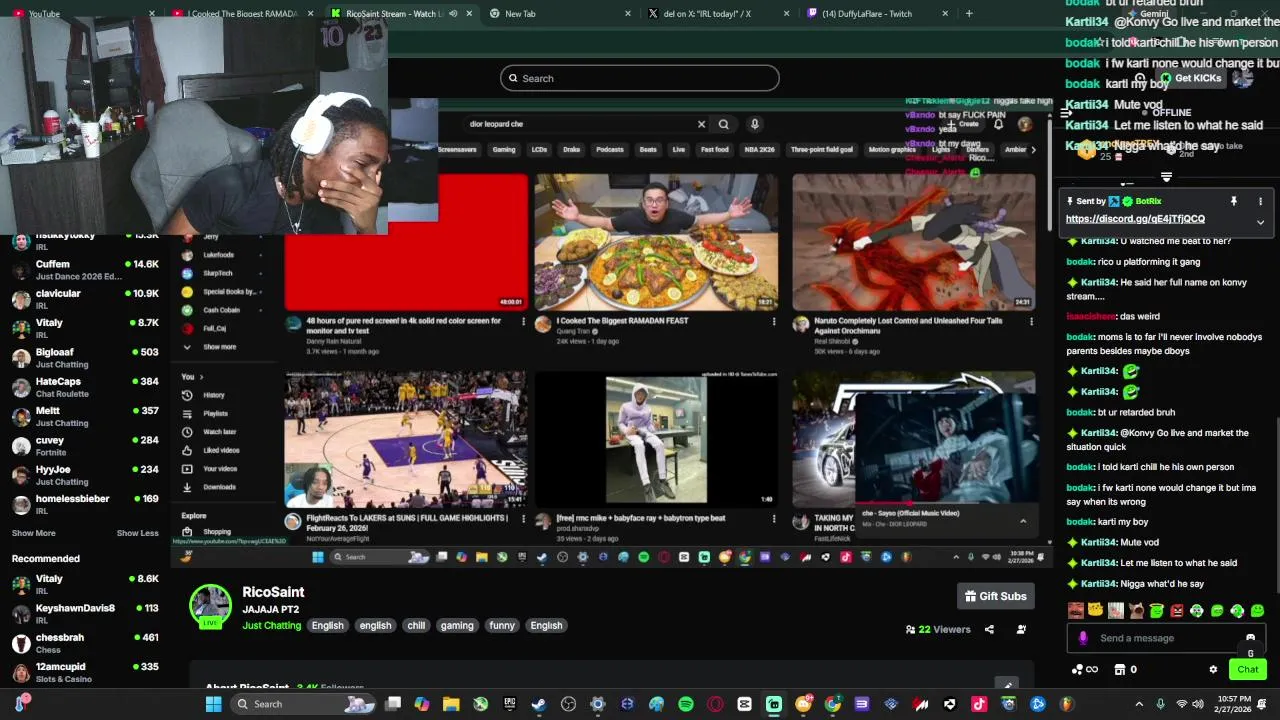The image size is (1280, 720).
Task: Select the chill tag
Action: 416,626
